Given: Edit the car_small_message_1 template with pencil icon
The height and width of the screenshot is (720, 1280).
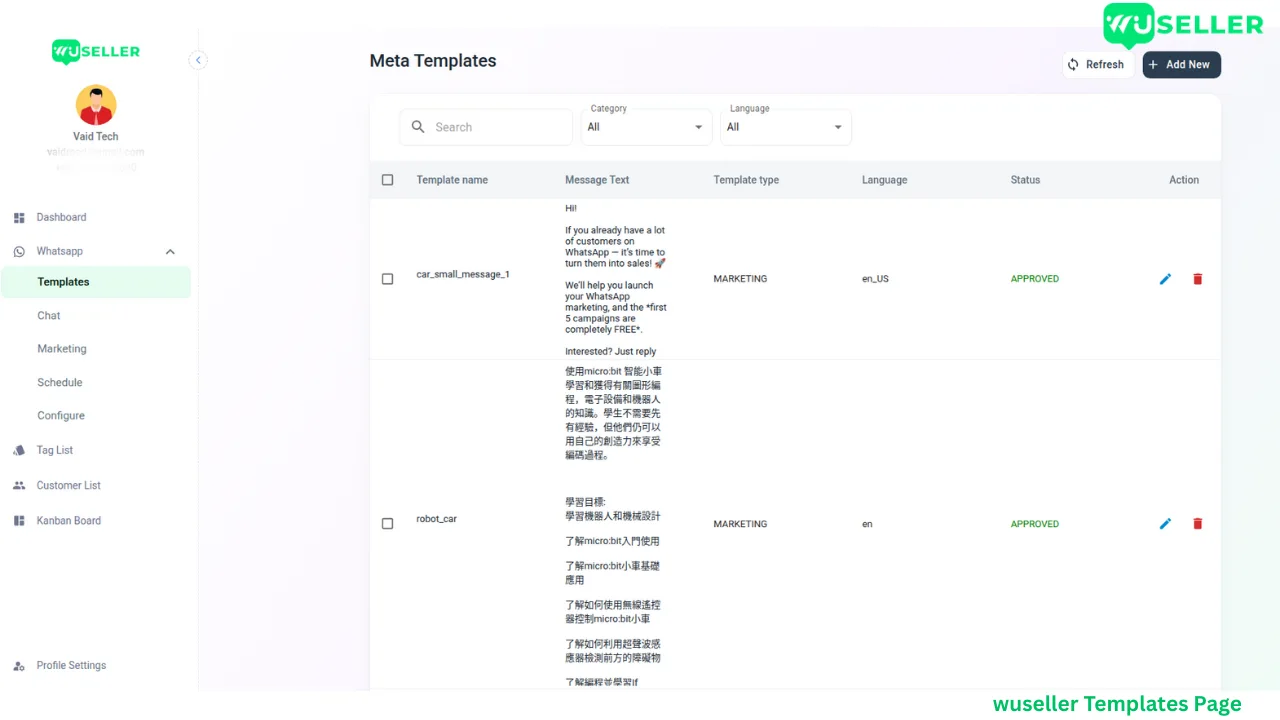Looking at the screenshot, I should tap(1165, 279).
